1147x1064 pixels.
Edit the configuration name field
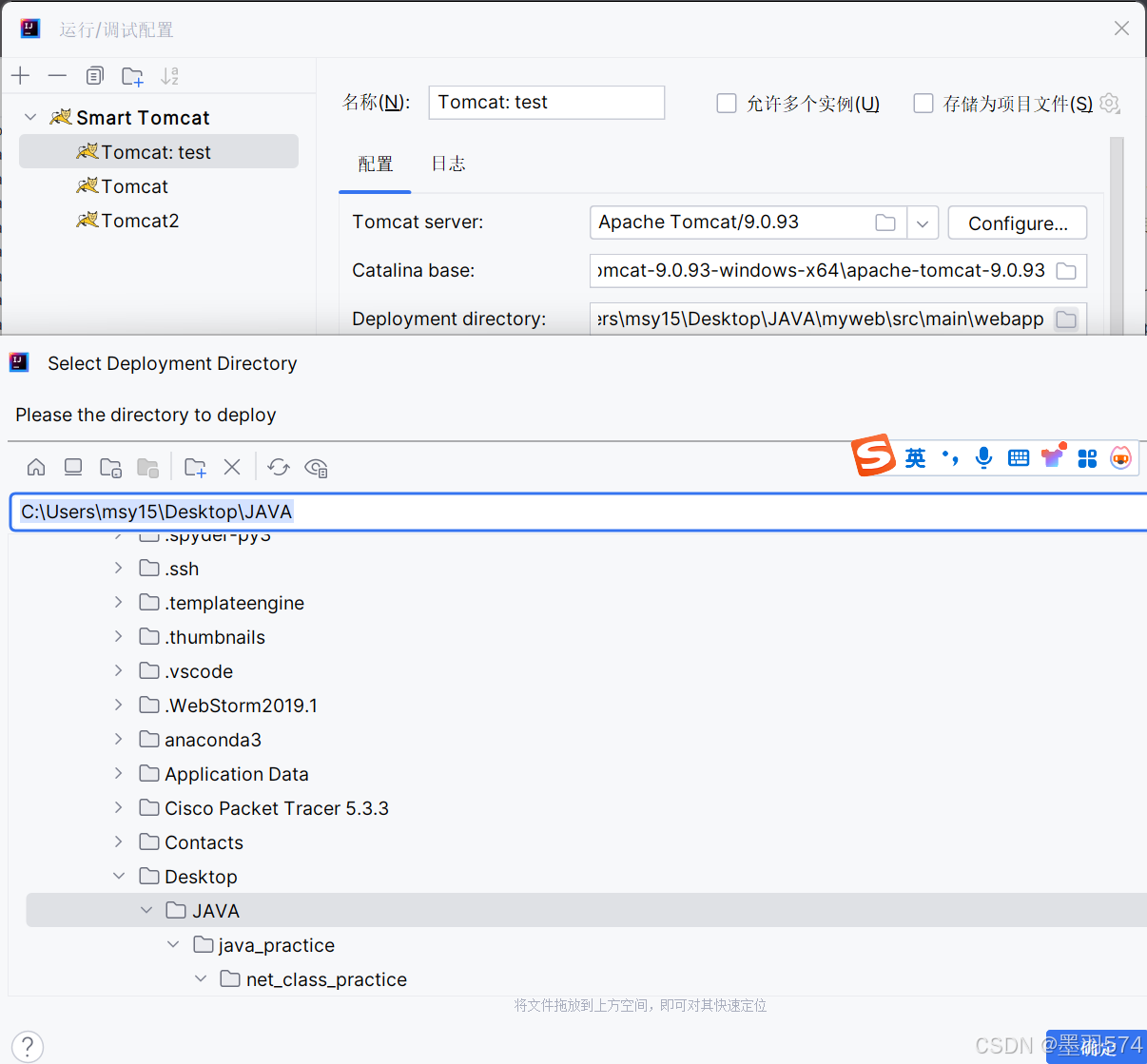click(546, 103)
